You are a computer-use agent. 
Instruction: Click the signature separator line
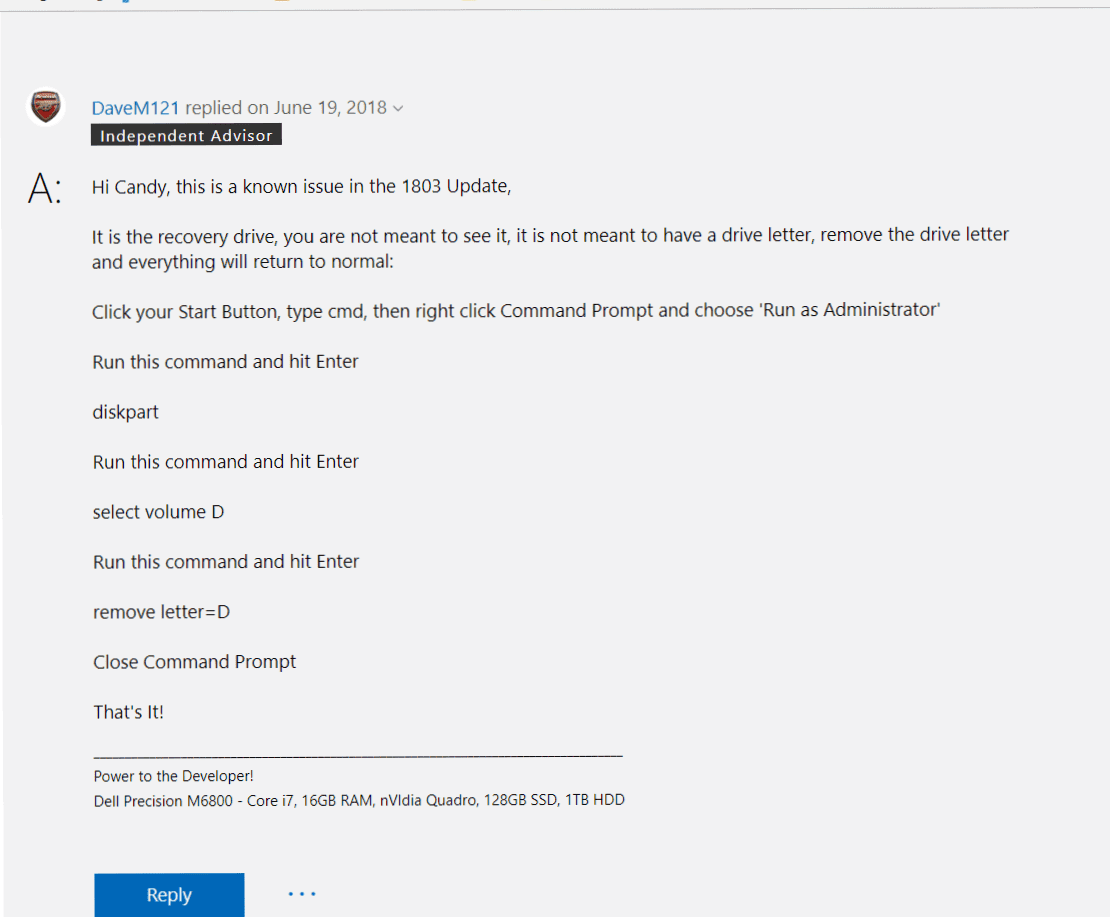pos(357,755)
